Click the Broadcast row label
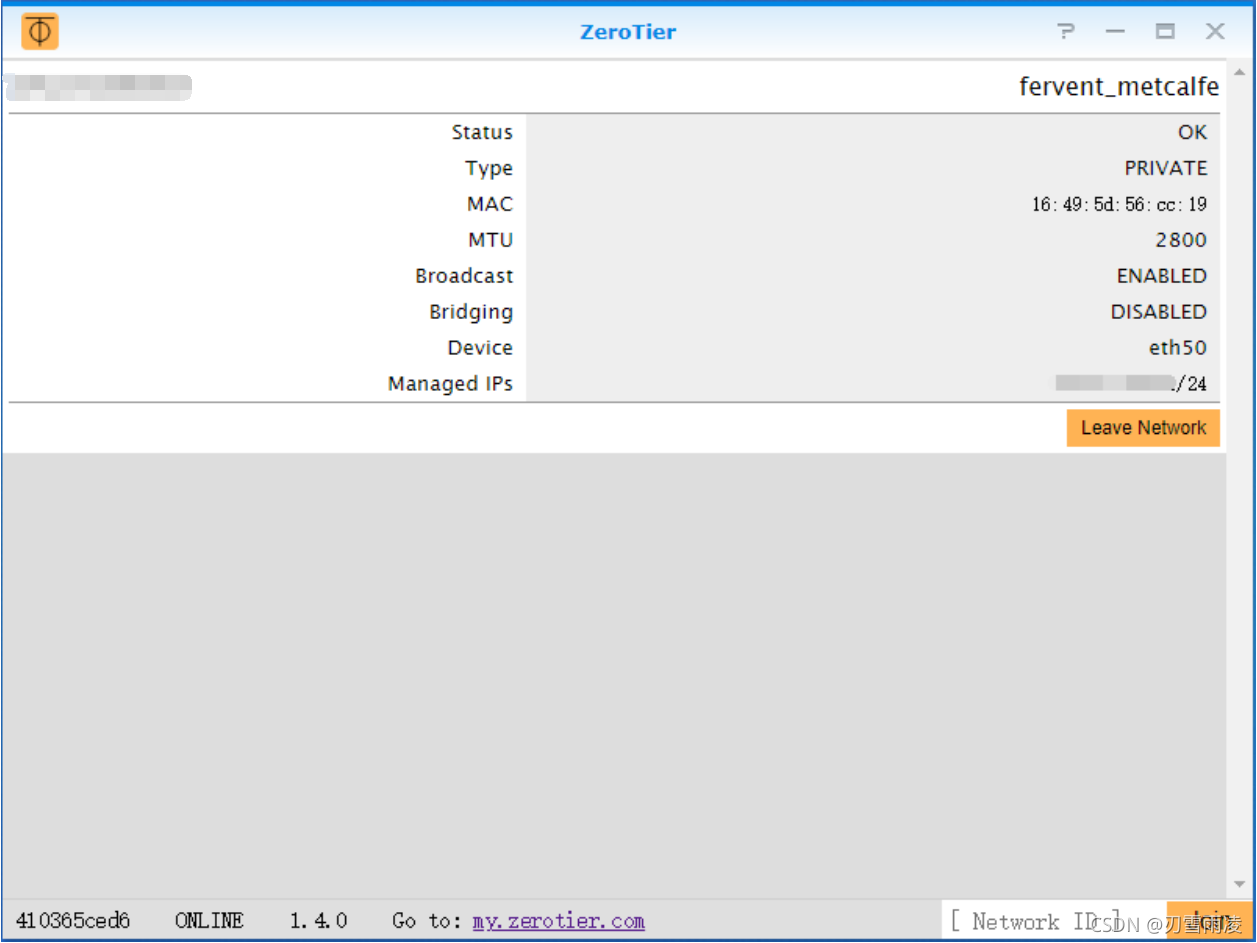The width and height of the screenshot is (1257, 943). (x=465, y=276)
